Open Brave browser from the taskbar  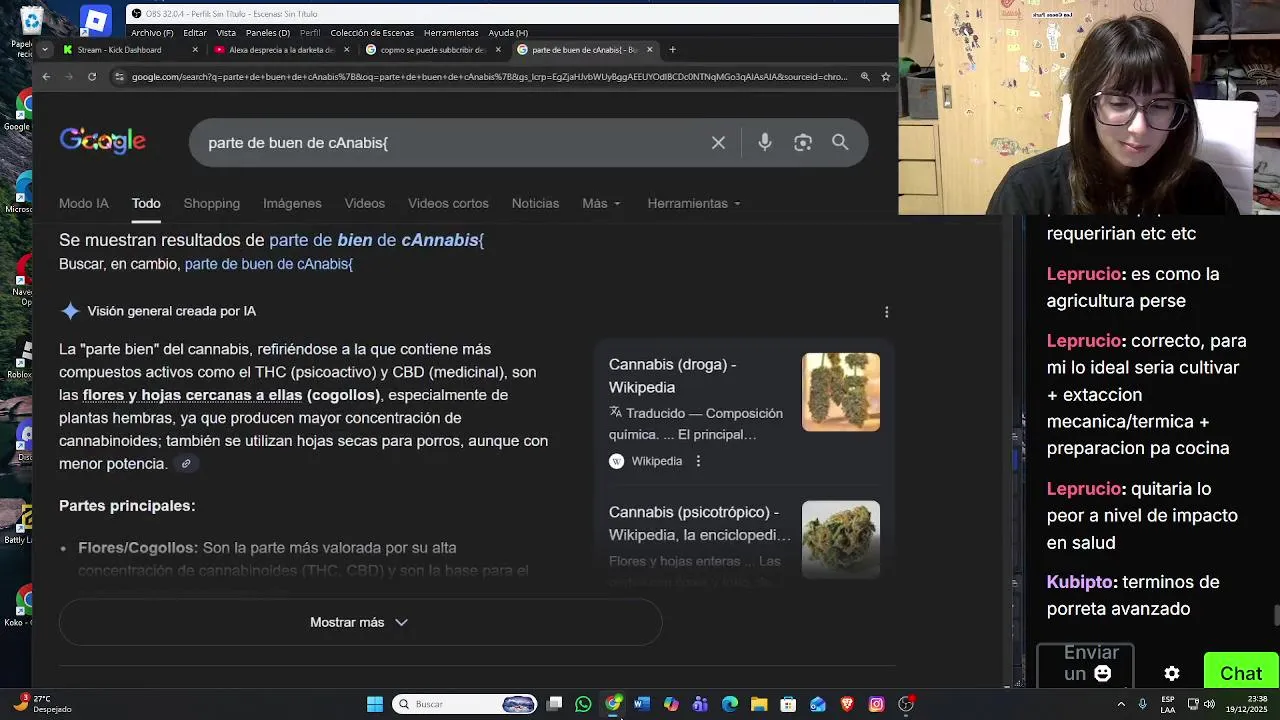click(x=847, y=704)
